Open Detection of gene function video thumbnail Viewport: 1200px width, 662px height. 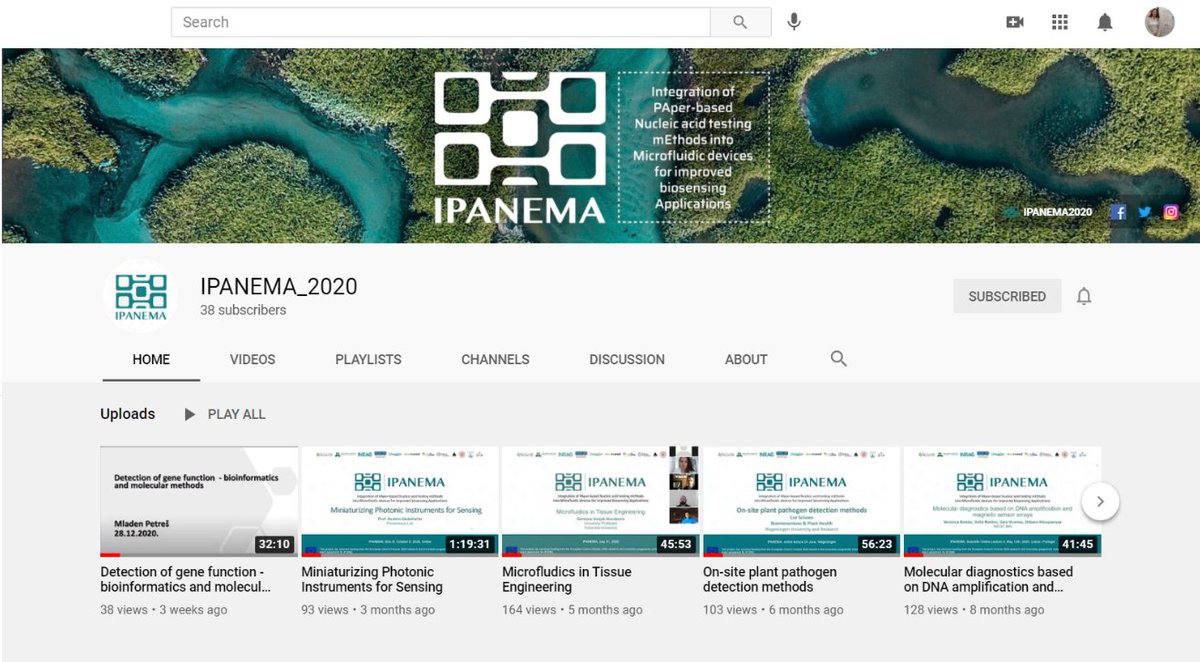tap(199, 501)
